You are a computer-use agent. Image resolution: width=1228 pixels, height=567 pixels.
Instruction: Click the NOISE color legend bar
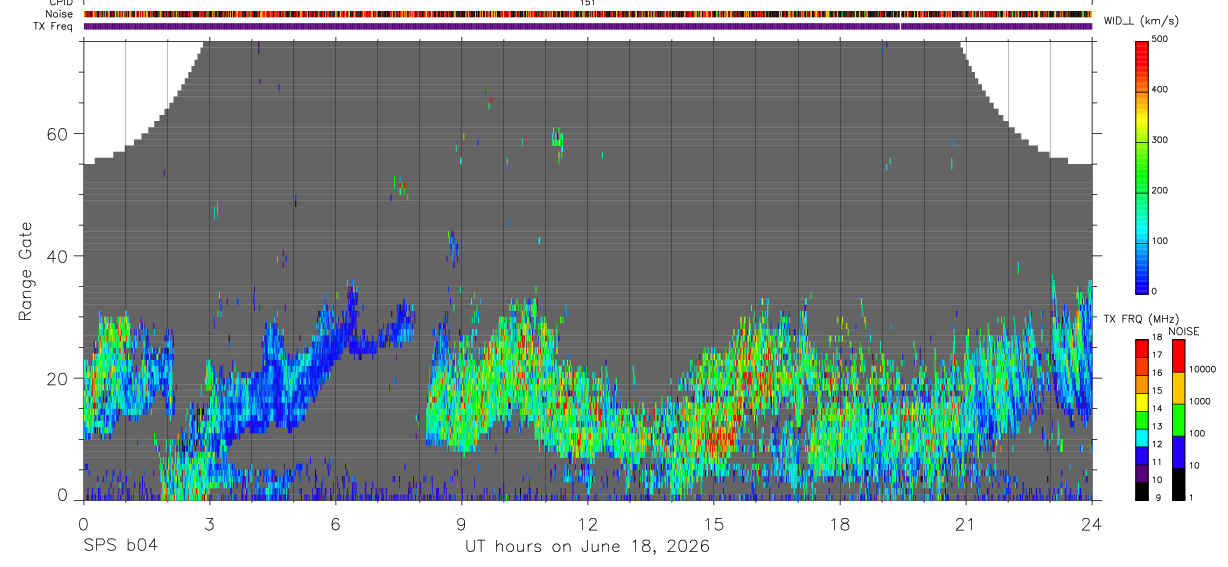pos(1178,419)
